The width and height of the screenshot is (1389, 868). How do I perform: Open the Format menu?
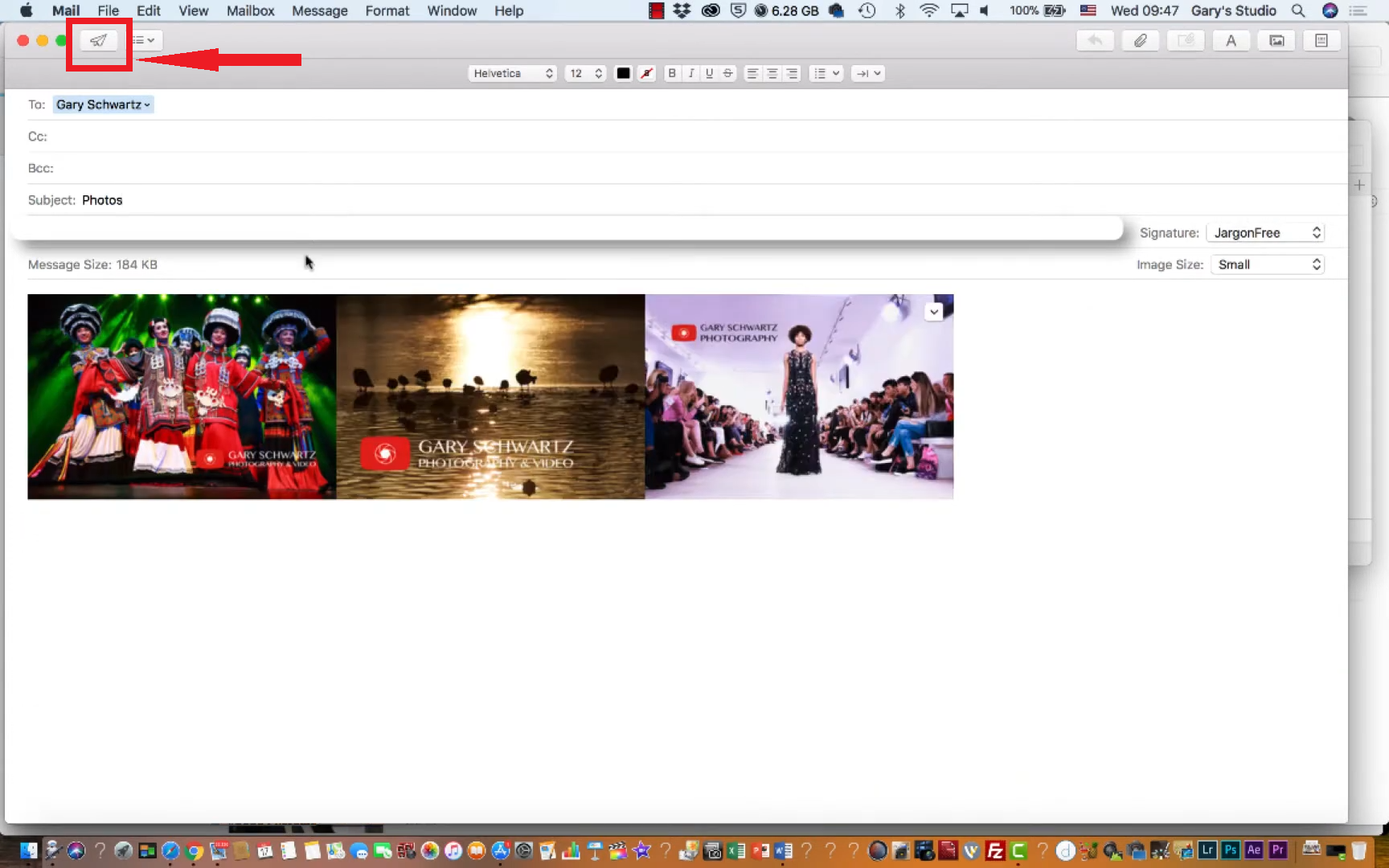[387, 10]
